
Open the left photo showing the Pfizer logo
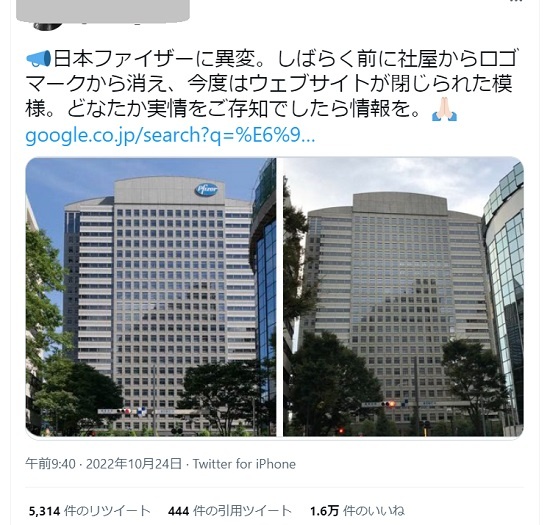[151, 297]
